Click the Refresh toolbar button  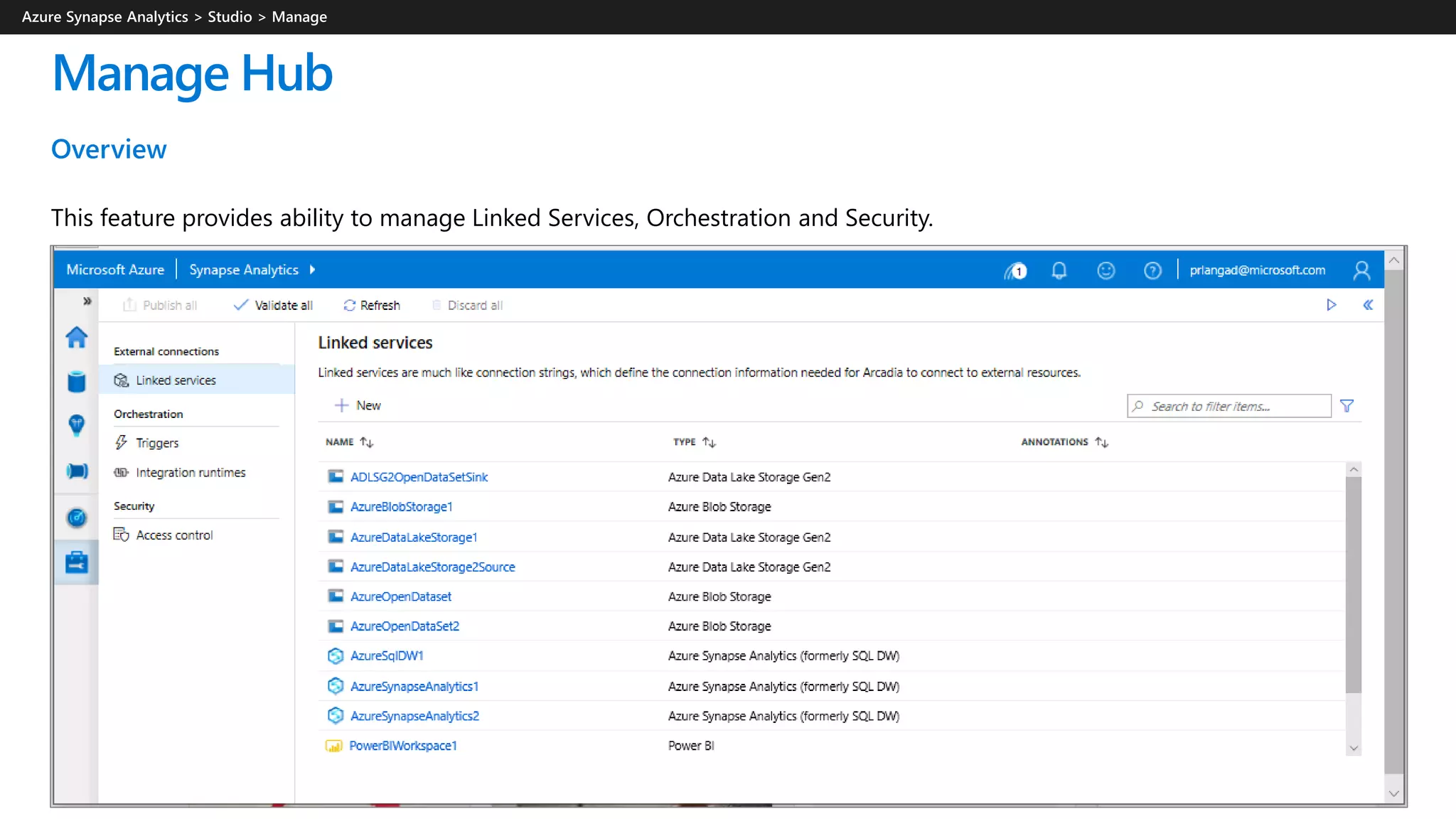point(372,305)
